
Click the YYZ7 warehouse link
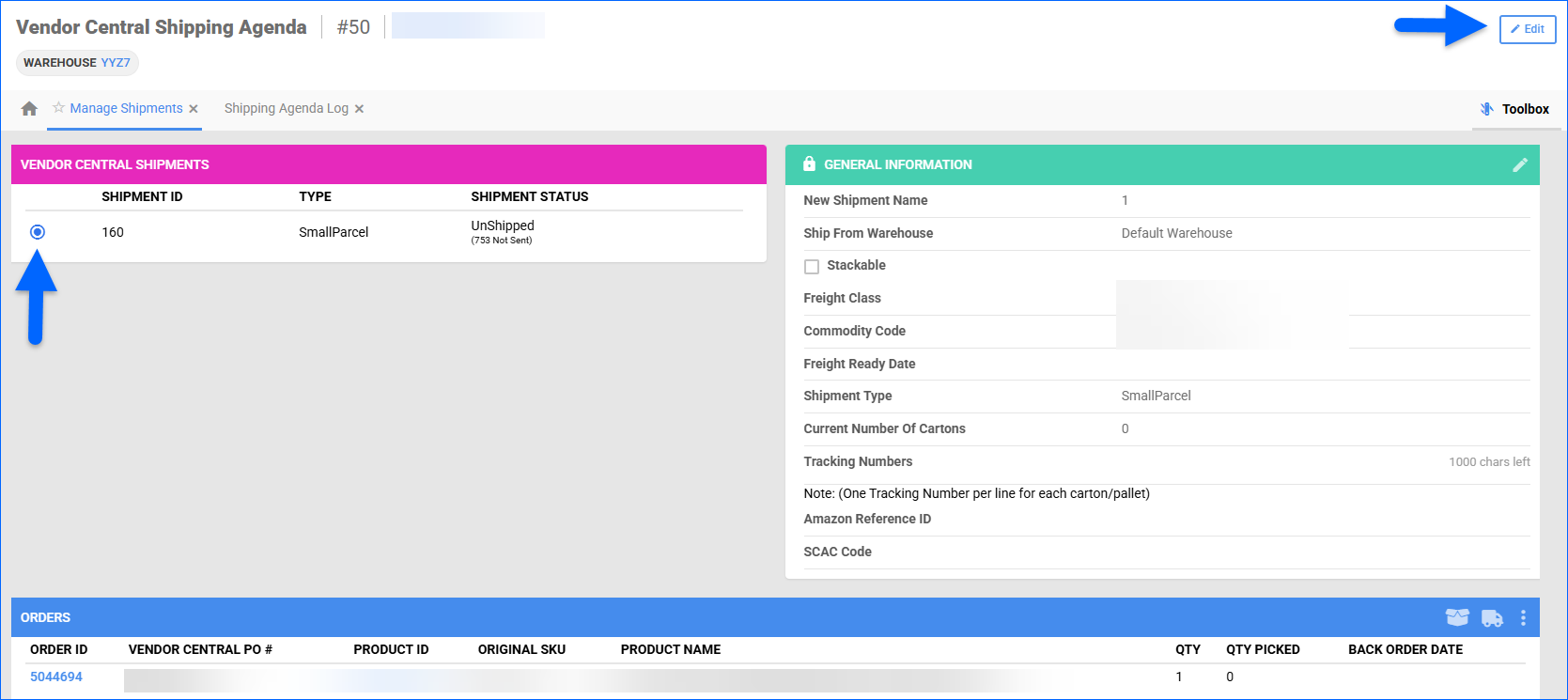coord(116,63)
